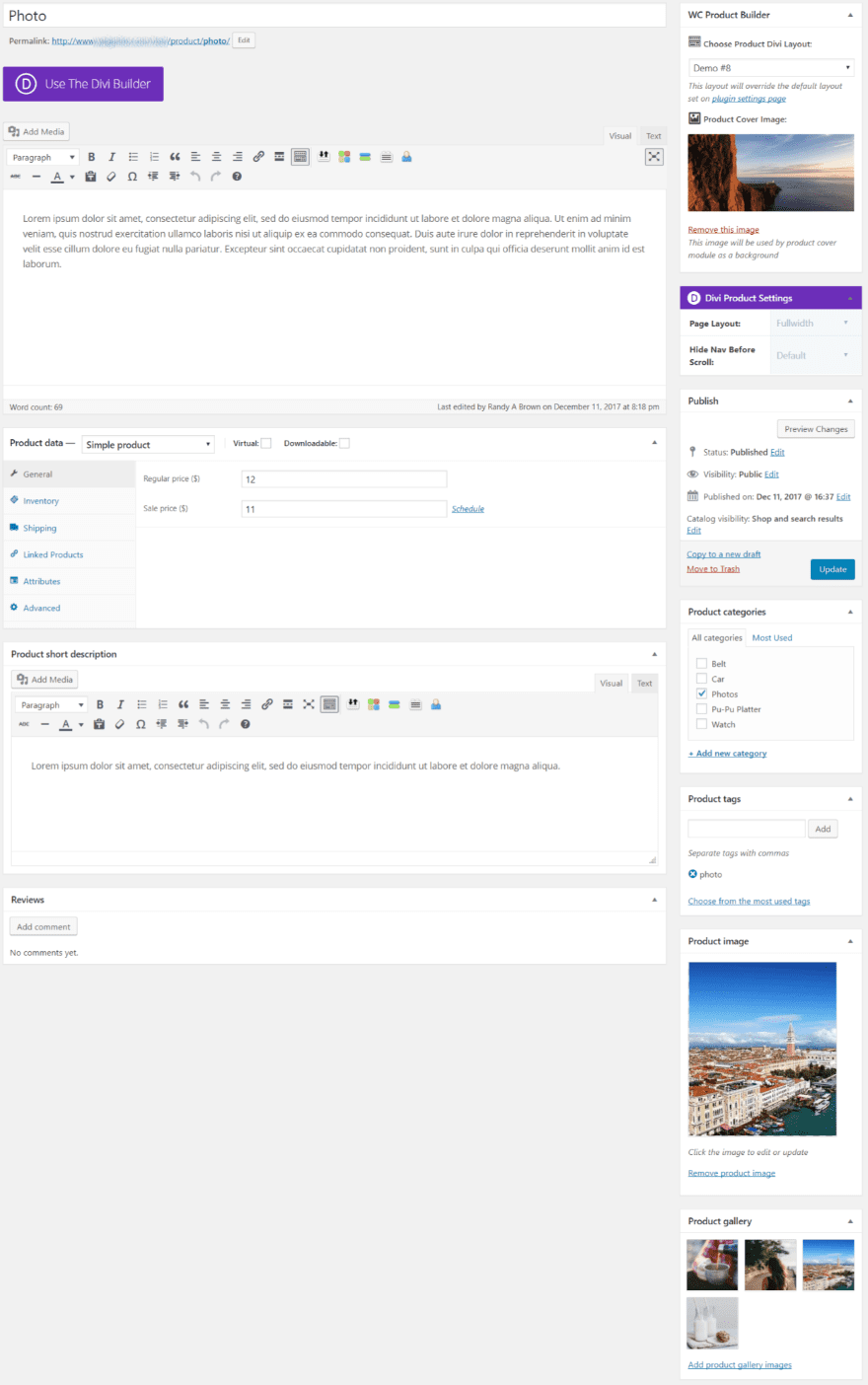Open keyboard shortcuts help in main editor

(237, 177)
